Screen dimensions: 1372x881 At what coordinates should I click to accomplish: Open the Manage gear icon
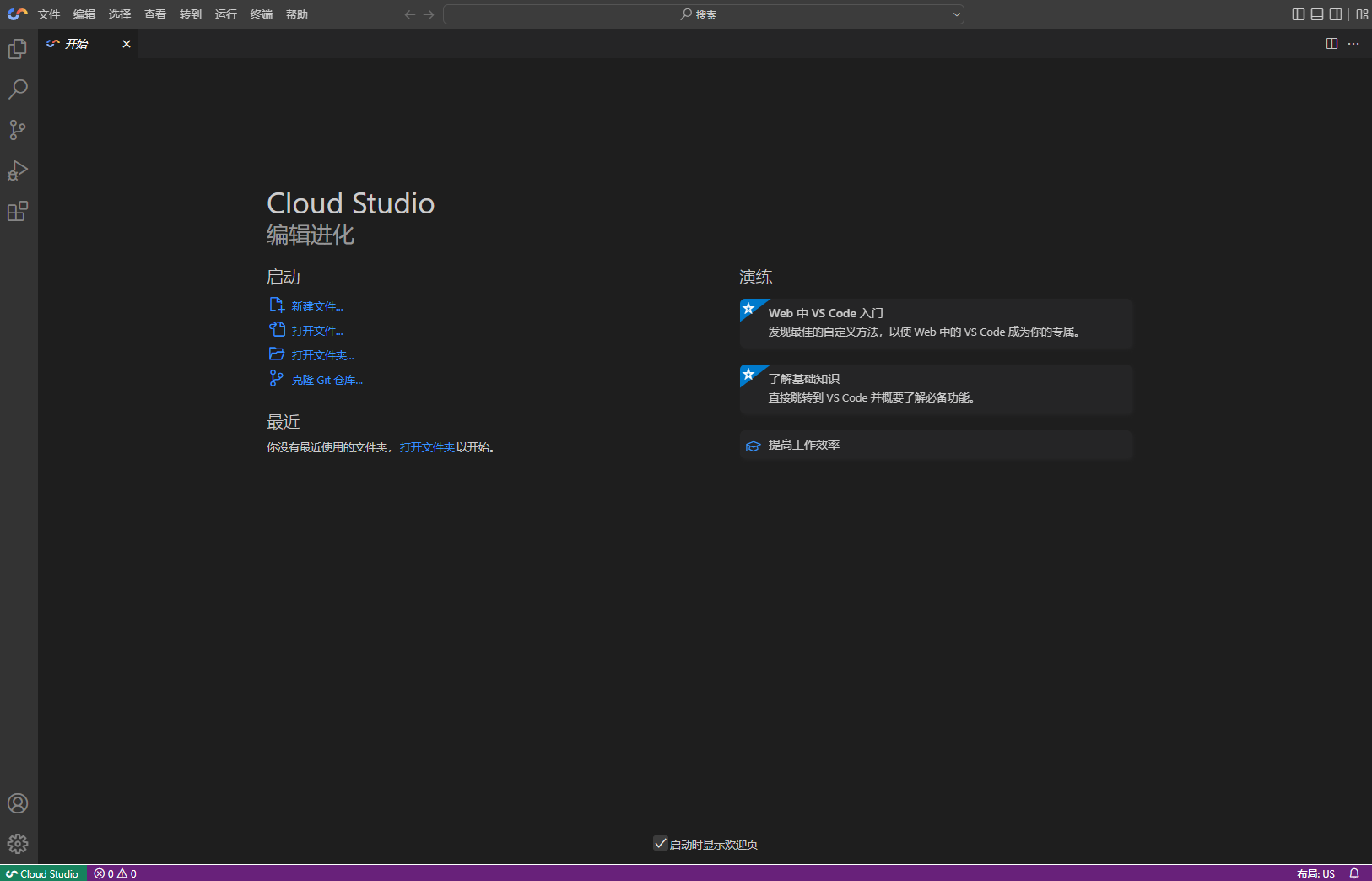tap(18, 844)
